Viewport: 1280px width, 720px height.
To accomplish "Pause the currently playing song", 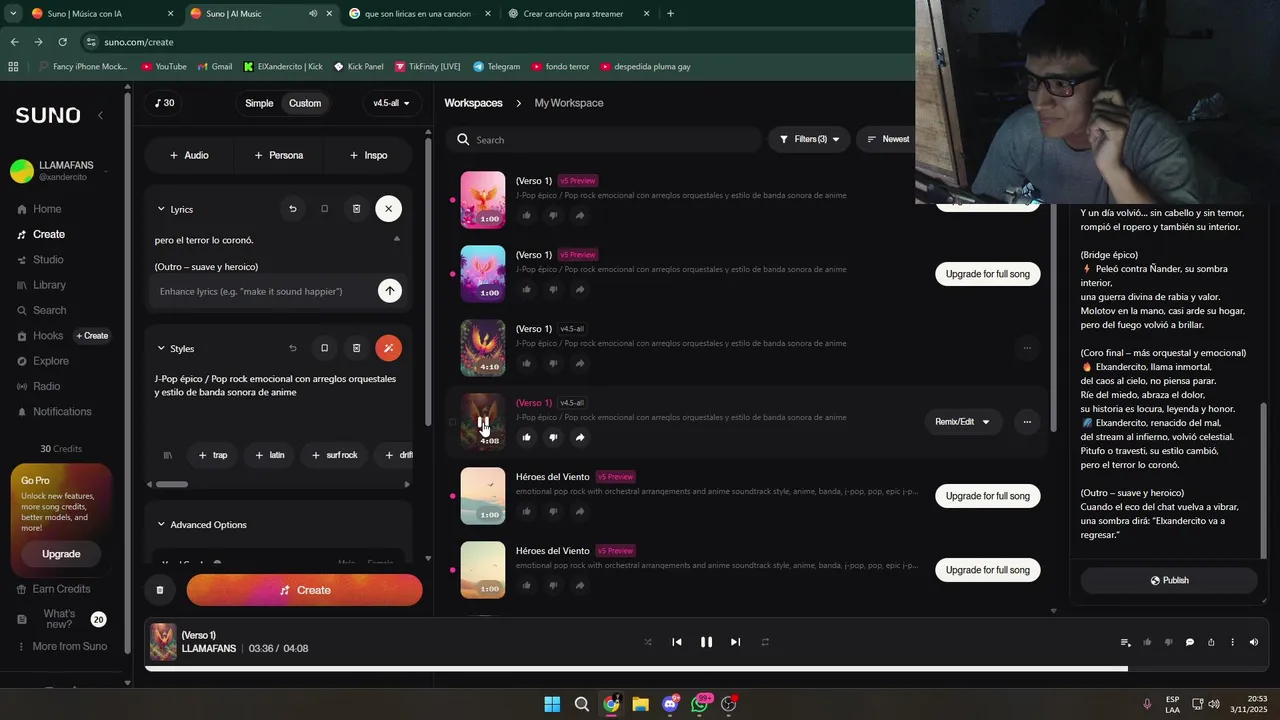I will (x=706, y=642).
